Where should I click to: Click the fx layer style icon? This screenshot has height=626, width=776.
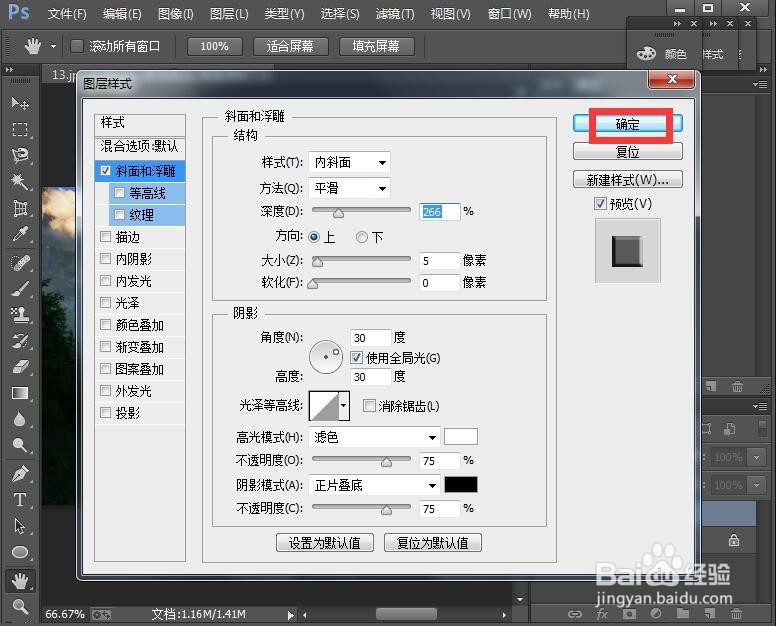[602, 614]
